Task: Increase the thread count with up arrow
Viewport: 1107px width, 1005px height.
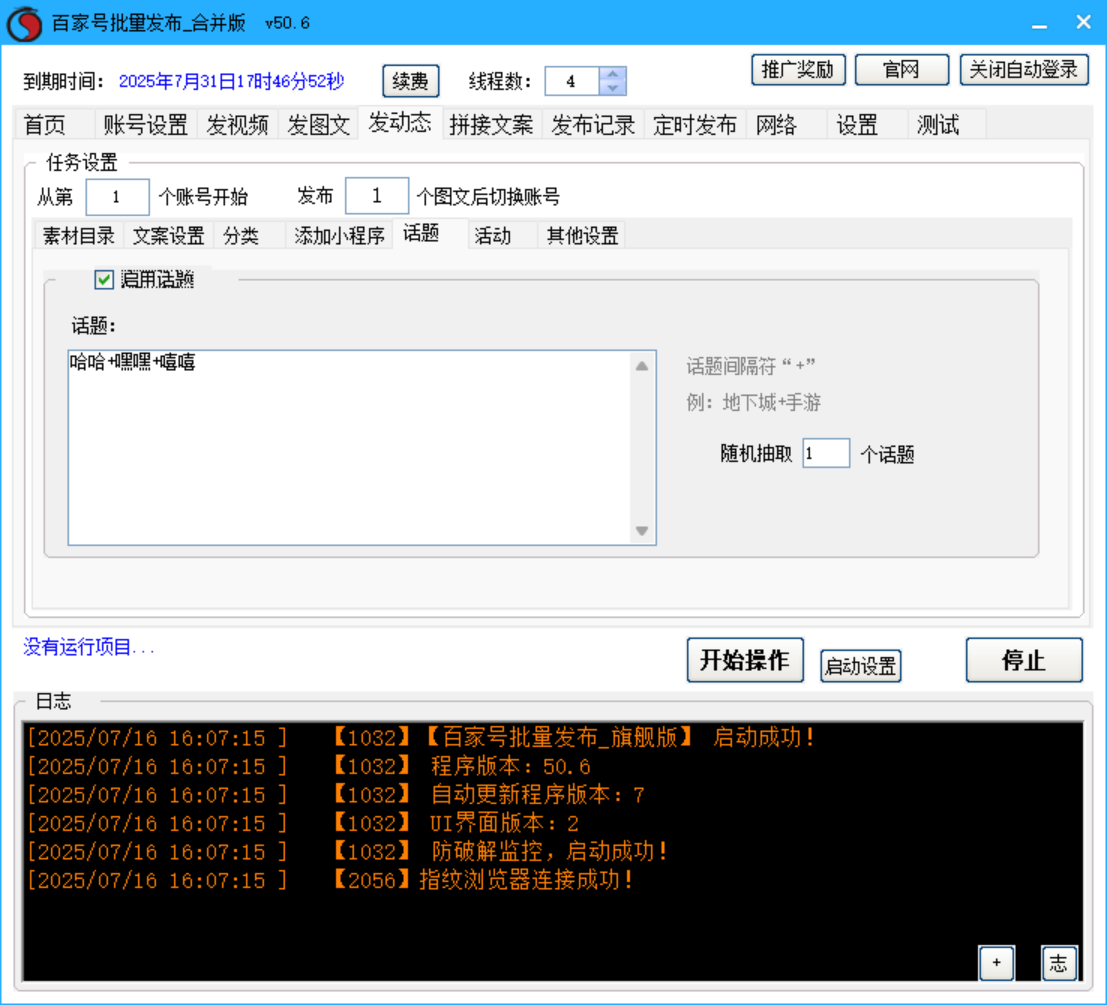Action: [x=612, y=74]
